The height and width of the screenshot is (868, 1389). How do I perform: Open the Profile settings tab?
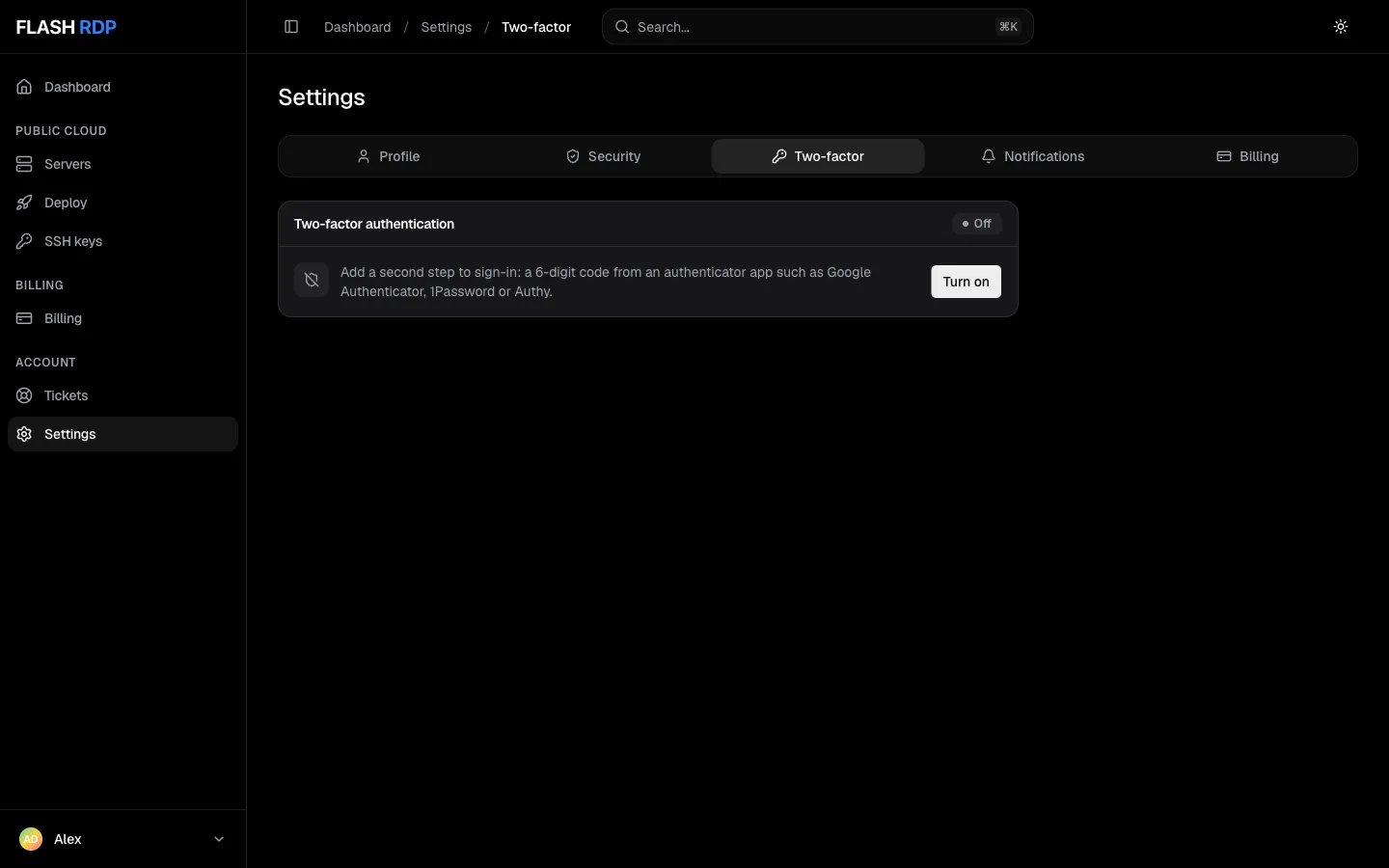(389, 156)
